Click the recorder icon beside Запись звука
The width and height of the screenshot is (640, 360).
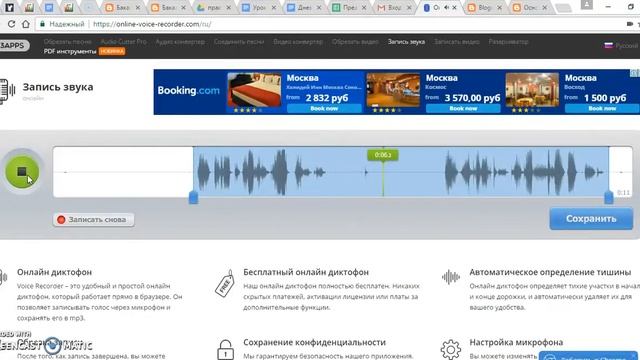(7, 91)
